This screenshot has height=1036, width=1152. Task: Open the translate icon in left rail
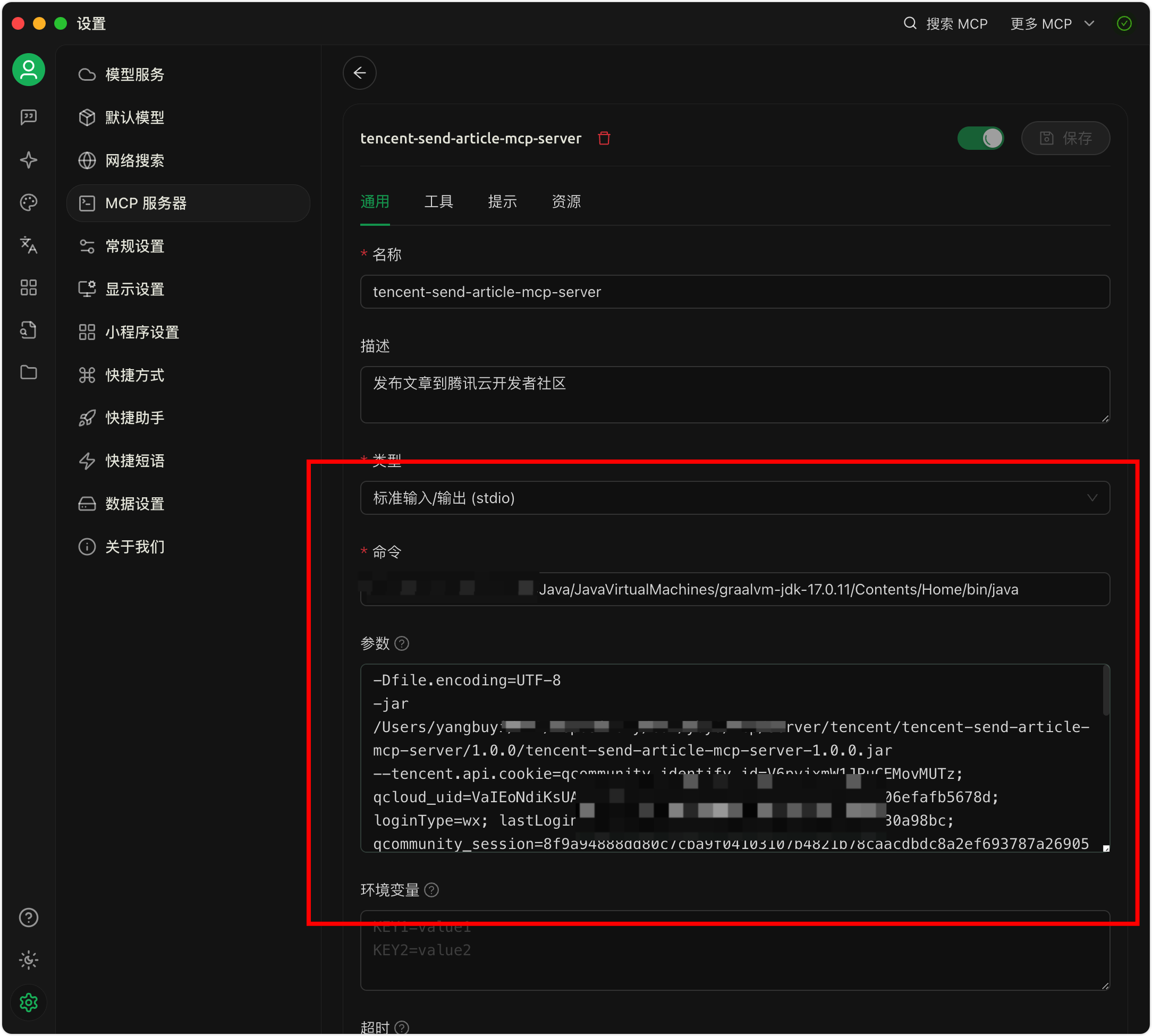click(29, 245)
